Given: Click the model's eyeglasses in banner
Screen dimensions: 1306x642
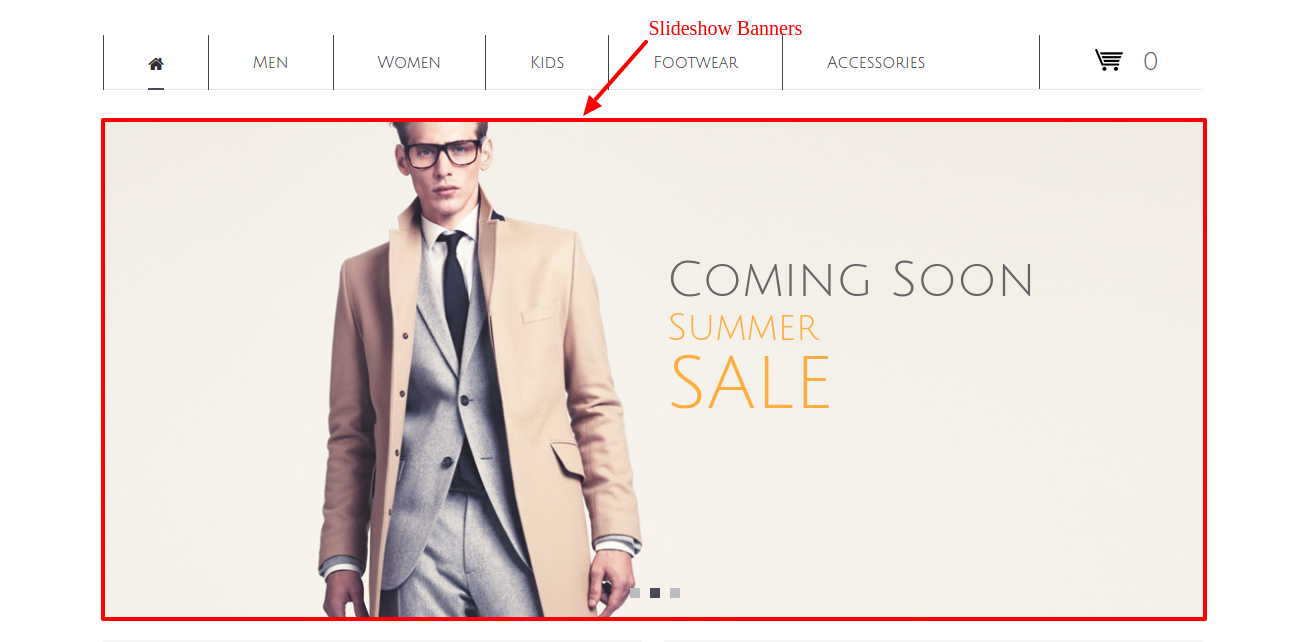Looking at the screenshot, I should pos(441,154).
